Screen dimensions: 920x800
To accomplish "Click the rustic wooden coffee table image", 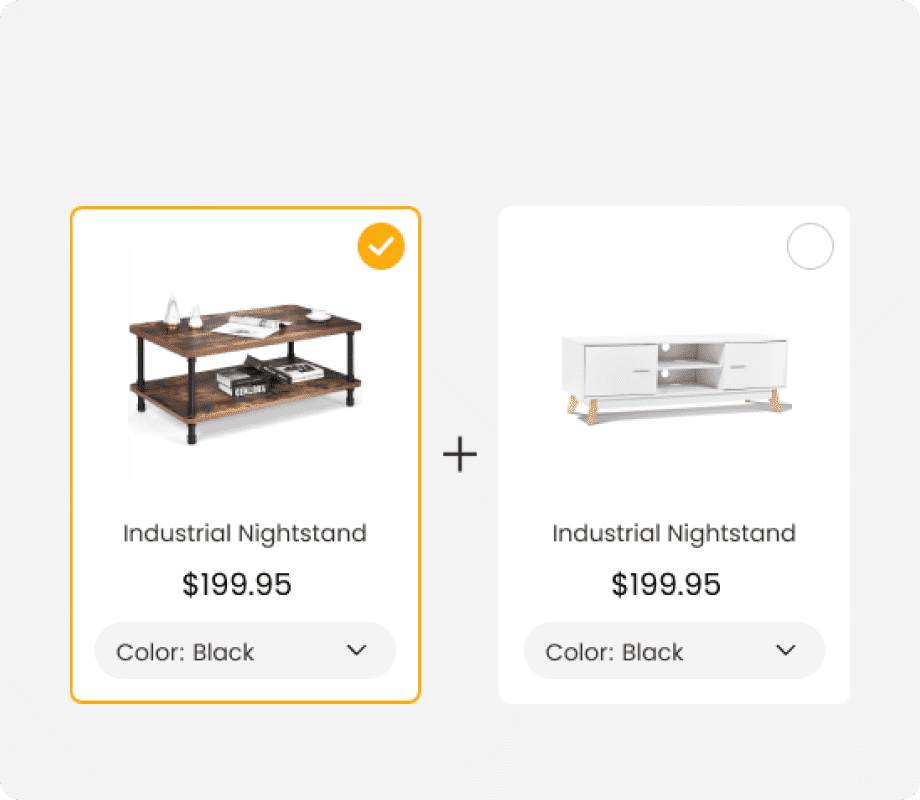I will pos(245,365).
